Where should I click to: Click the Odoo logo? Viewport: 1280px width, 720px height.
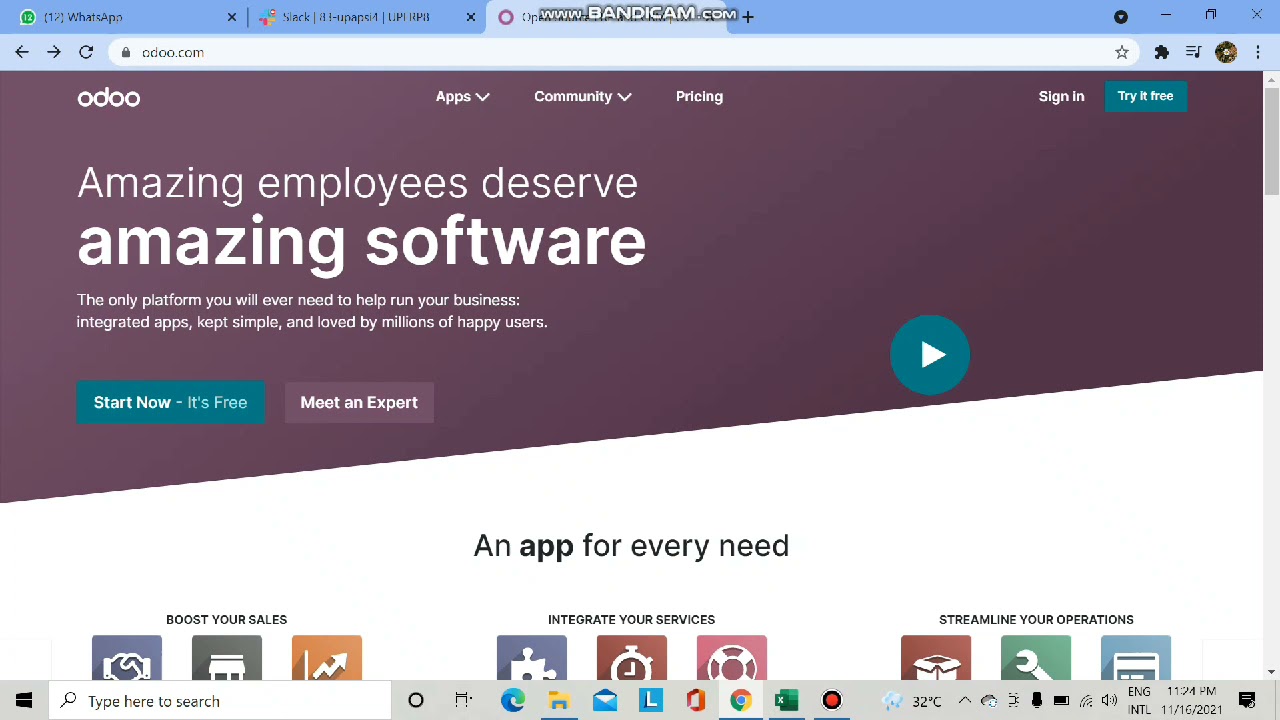(109, 97)
